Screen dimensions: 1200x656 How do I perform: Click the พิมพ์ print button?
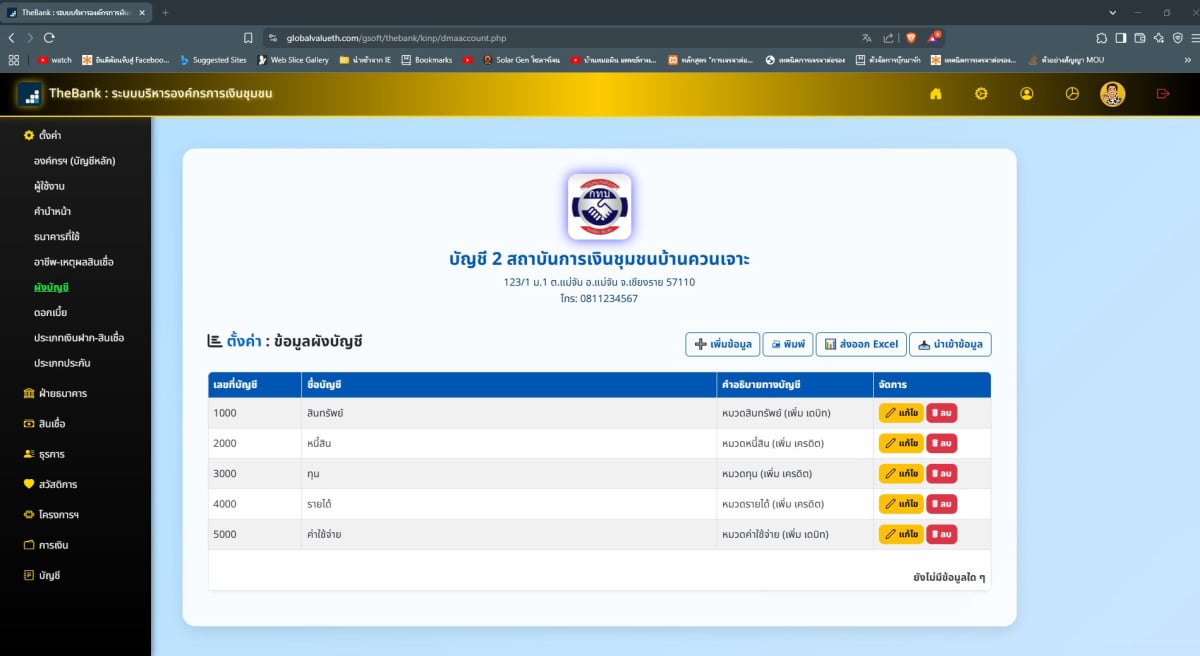pos(788,344)
